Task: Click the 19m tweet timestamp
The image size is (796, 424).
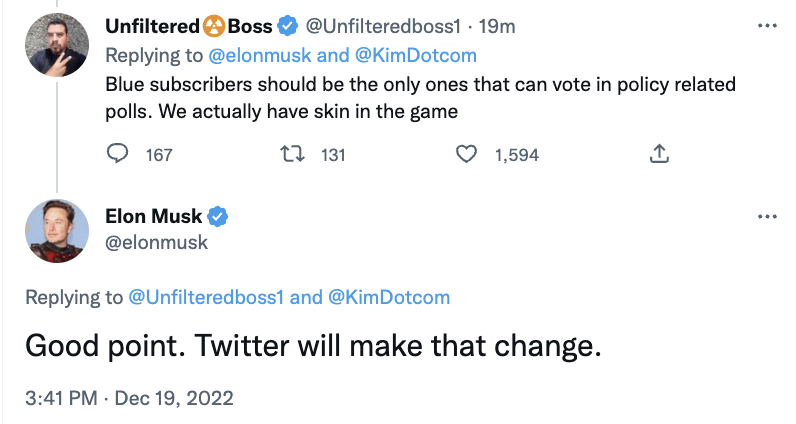Action: (467, 26)
